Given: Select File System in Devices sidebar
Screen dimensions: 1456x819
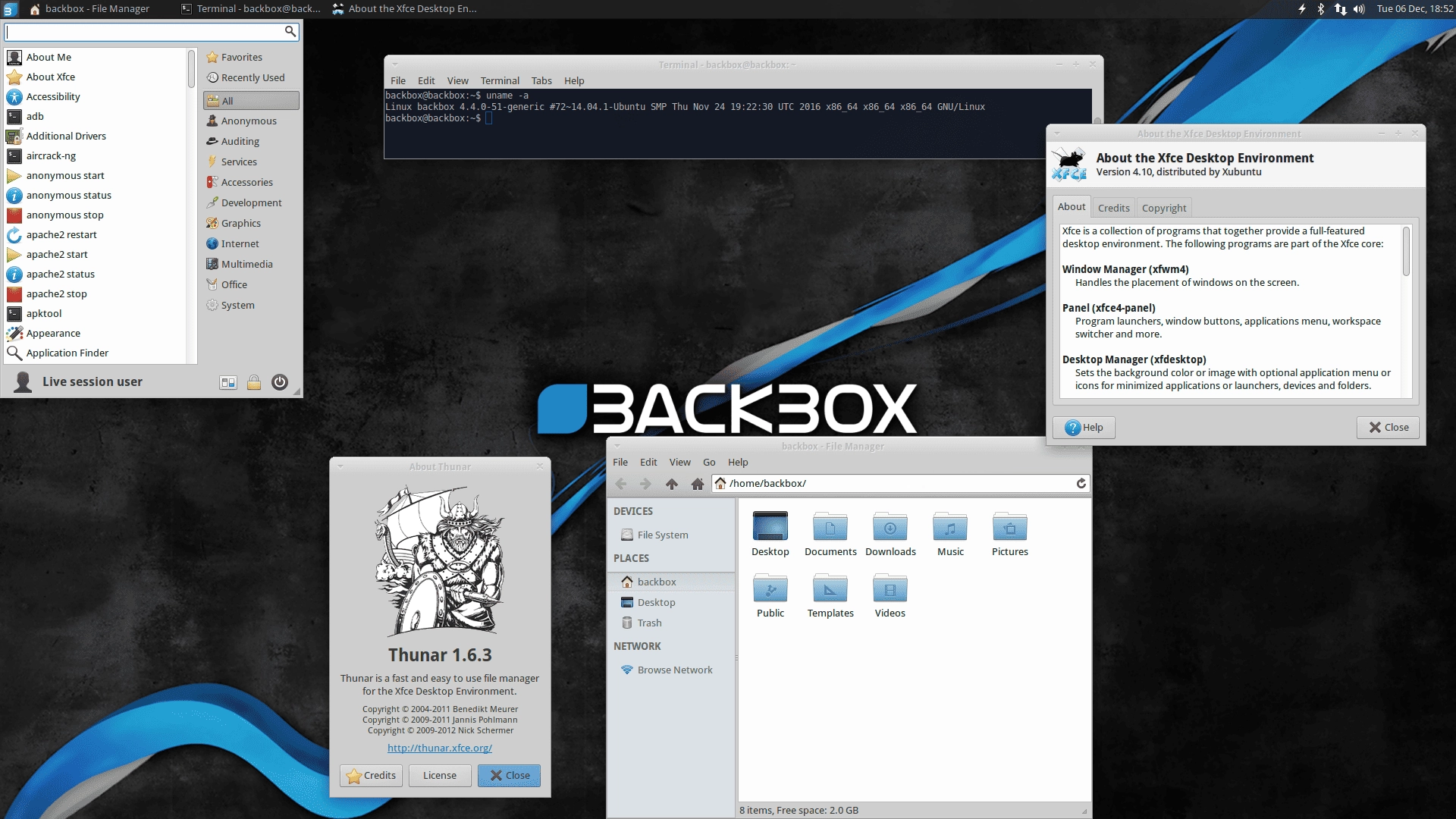Looking at the screenshot, I should coord(671,535).
